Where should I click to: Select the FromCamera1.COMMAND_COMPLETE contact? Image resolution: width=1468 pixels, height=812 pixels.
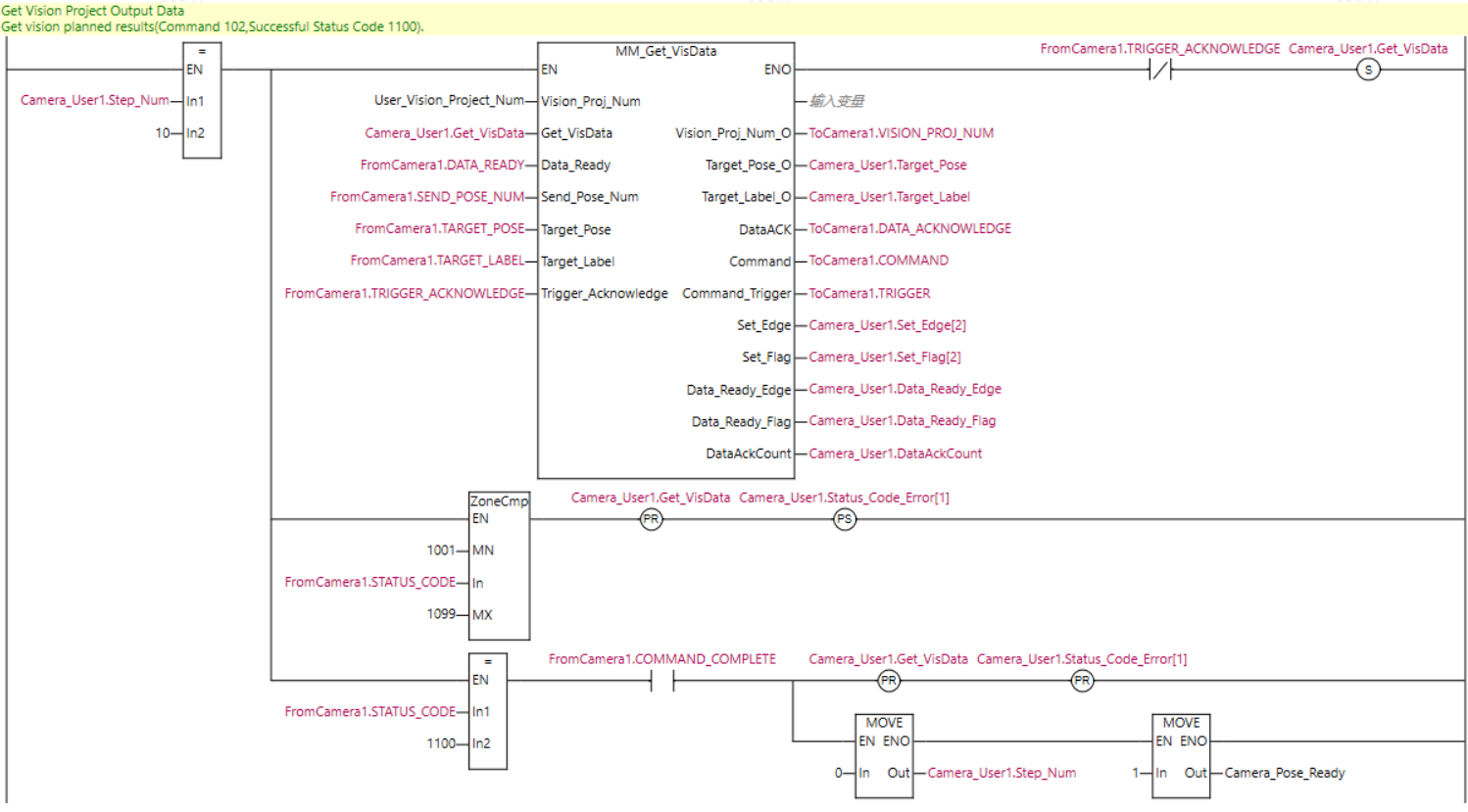664,680
